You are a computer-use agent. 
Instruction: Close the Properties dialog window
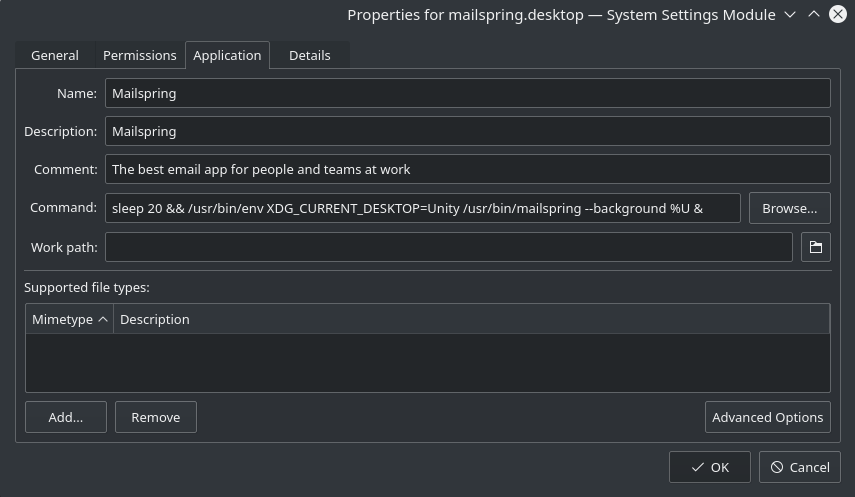[x=838, y=14]
